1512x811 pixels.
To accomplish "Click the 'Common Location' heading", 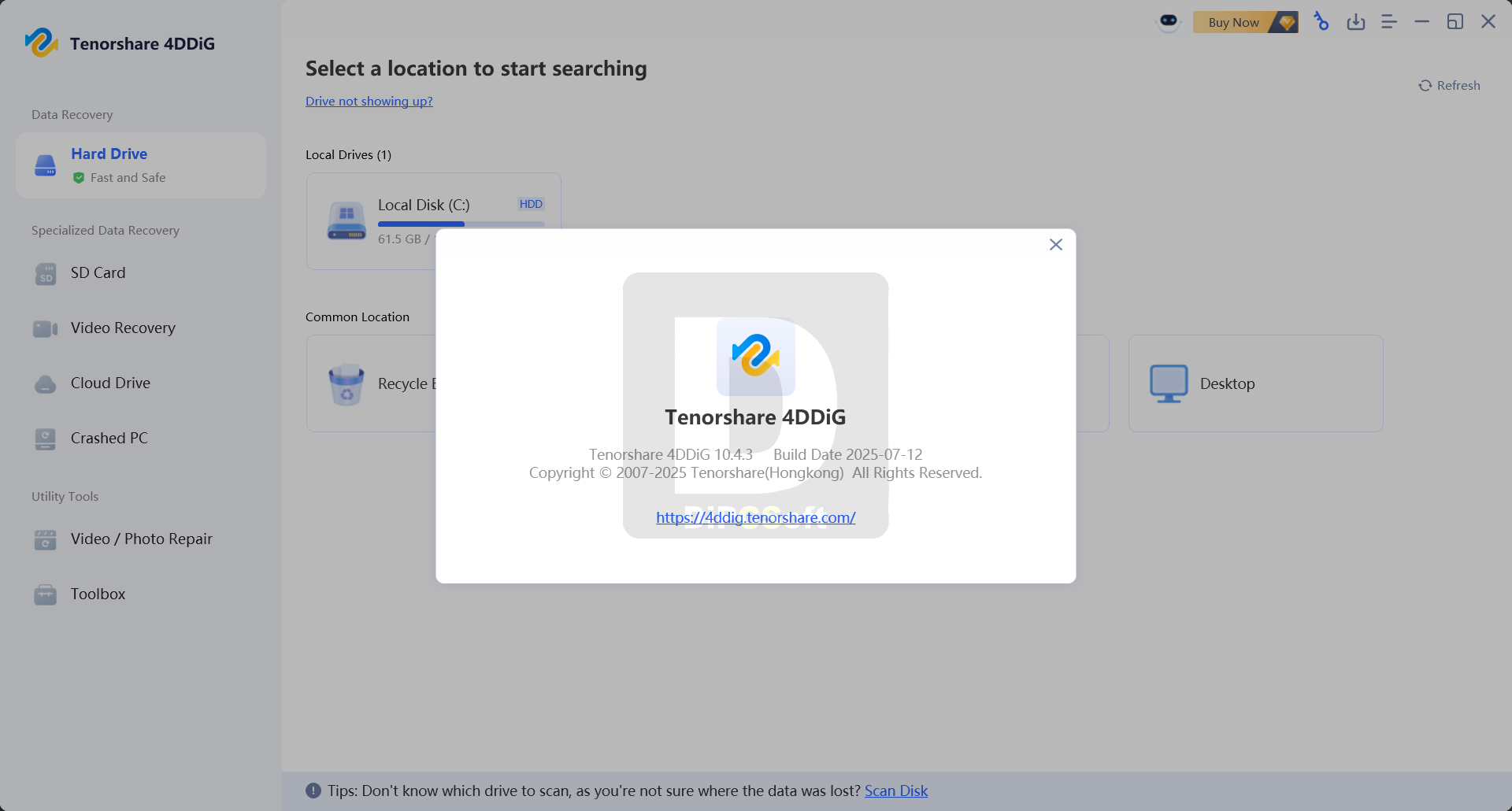I will point(358,317).
